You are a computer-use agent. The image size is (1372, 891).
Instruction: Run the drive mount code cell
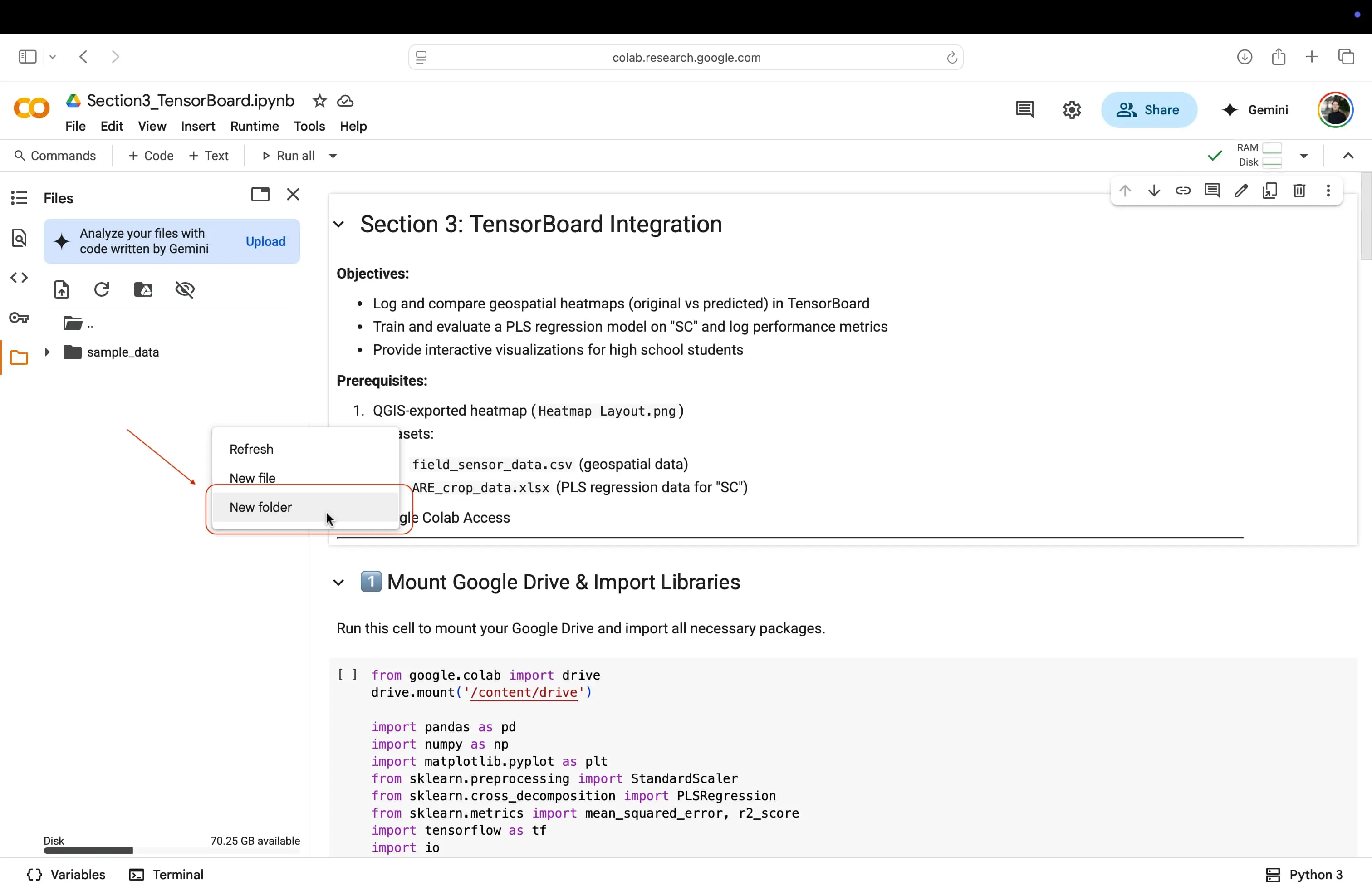click(x=347, y=675)
